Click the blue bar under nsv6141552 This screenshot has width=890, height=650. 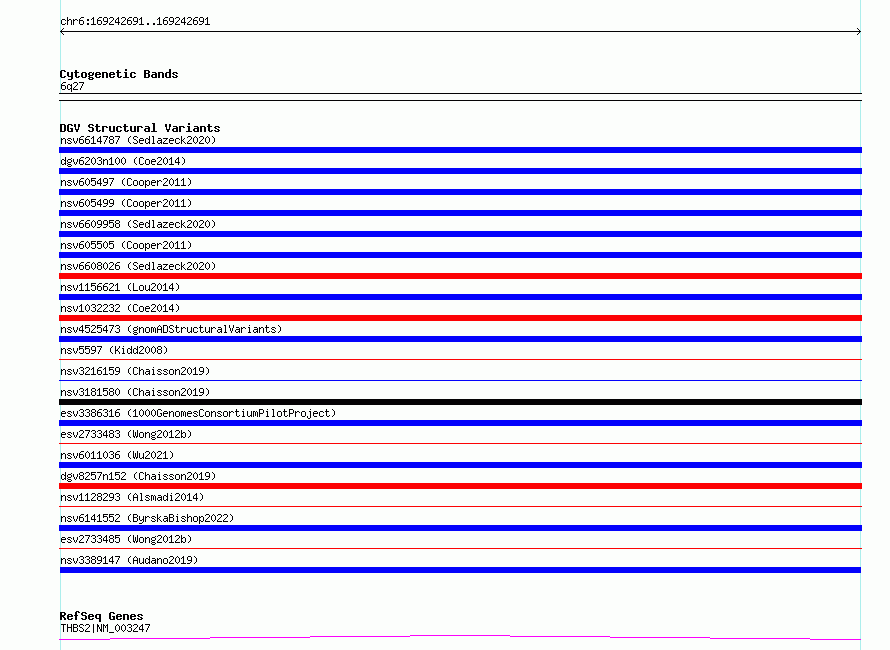pyautogui.click(x=460, y=528)
